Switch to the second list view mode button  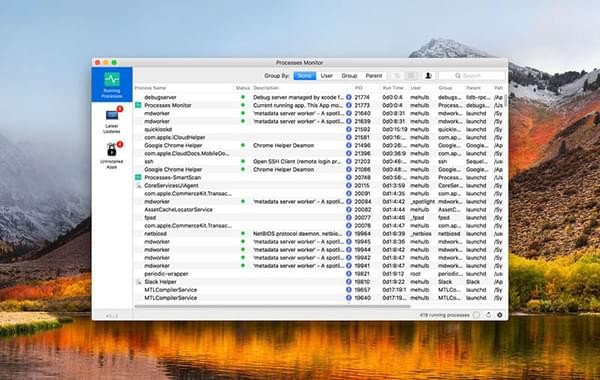411,76
